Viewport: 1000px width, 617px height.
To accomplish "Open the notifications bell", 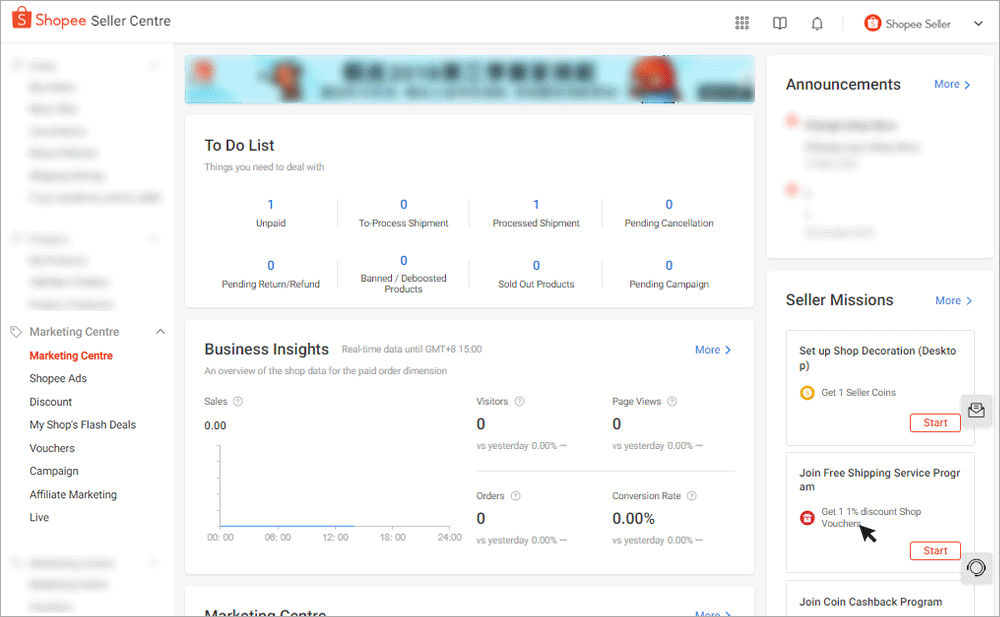I will (817, 22).
